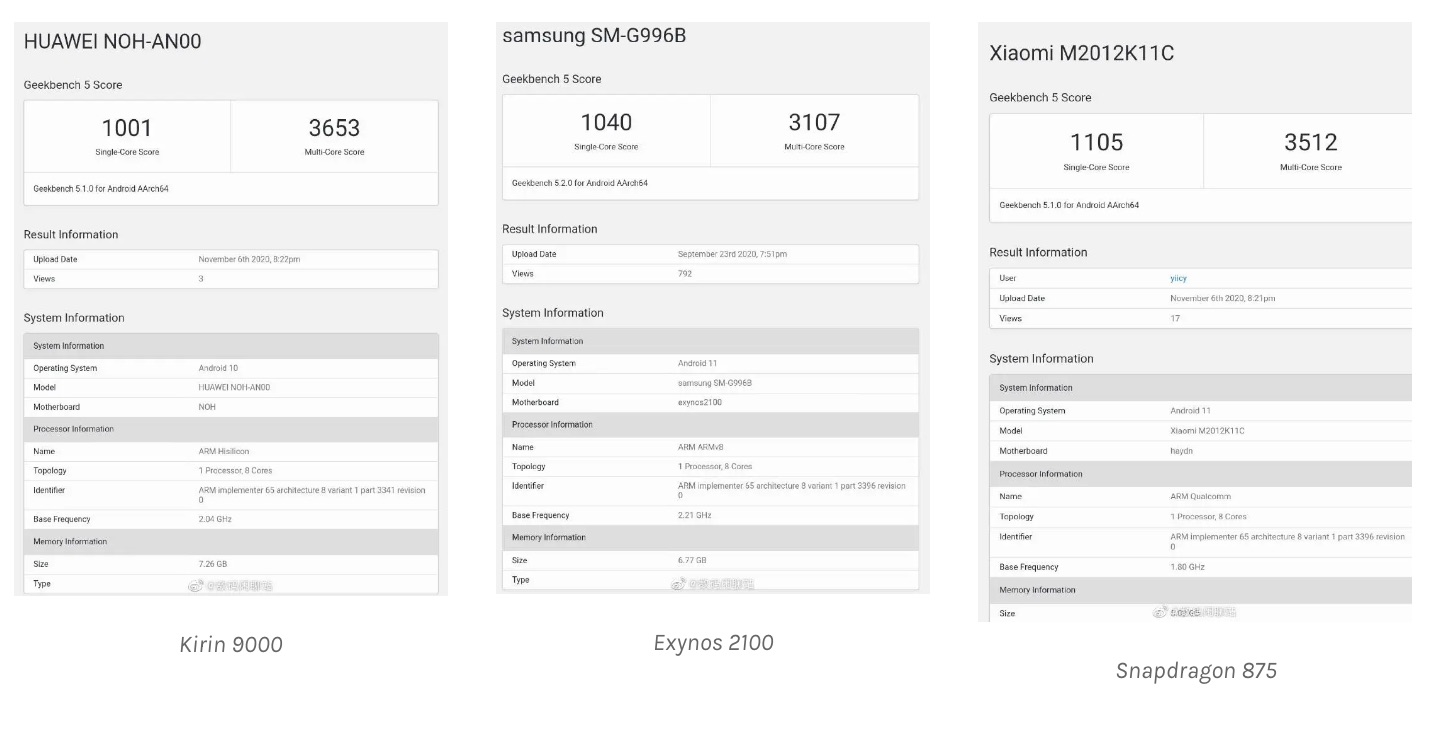Click base frequency 2.21 GHz
This screenshot has height=746, width=1434.
tap(694, 515)
